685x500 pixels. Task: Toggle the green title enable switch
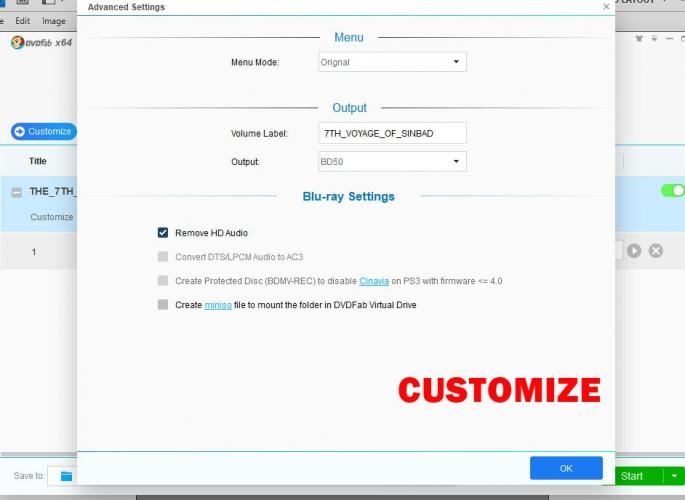673,191
